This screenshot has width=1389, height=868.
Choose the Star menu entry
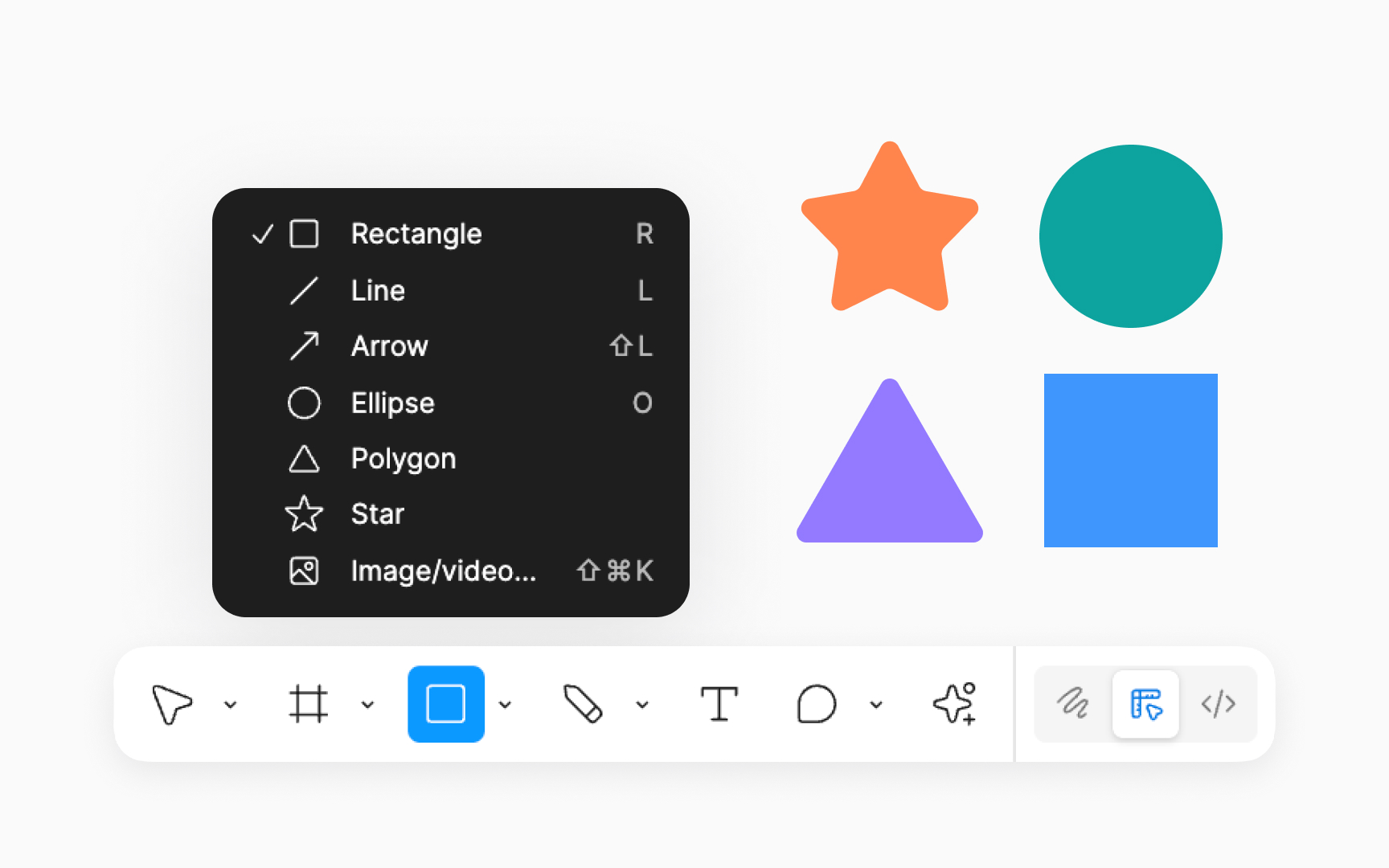tap(377, 514)
